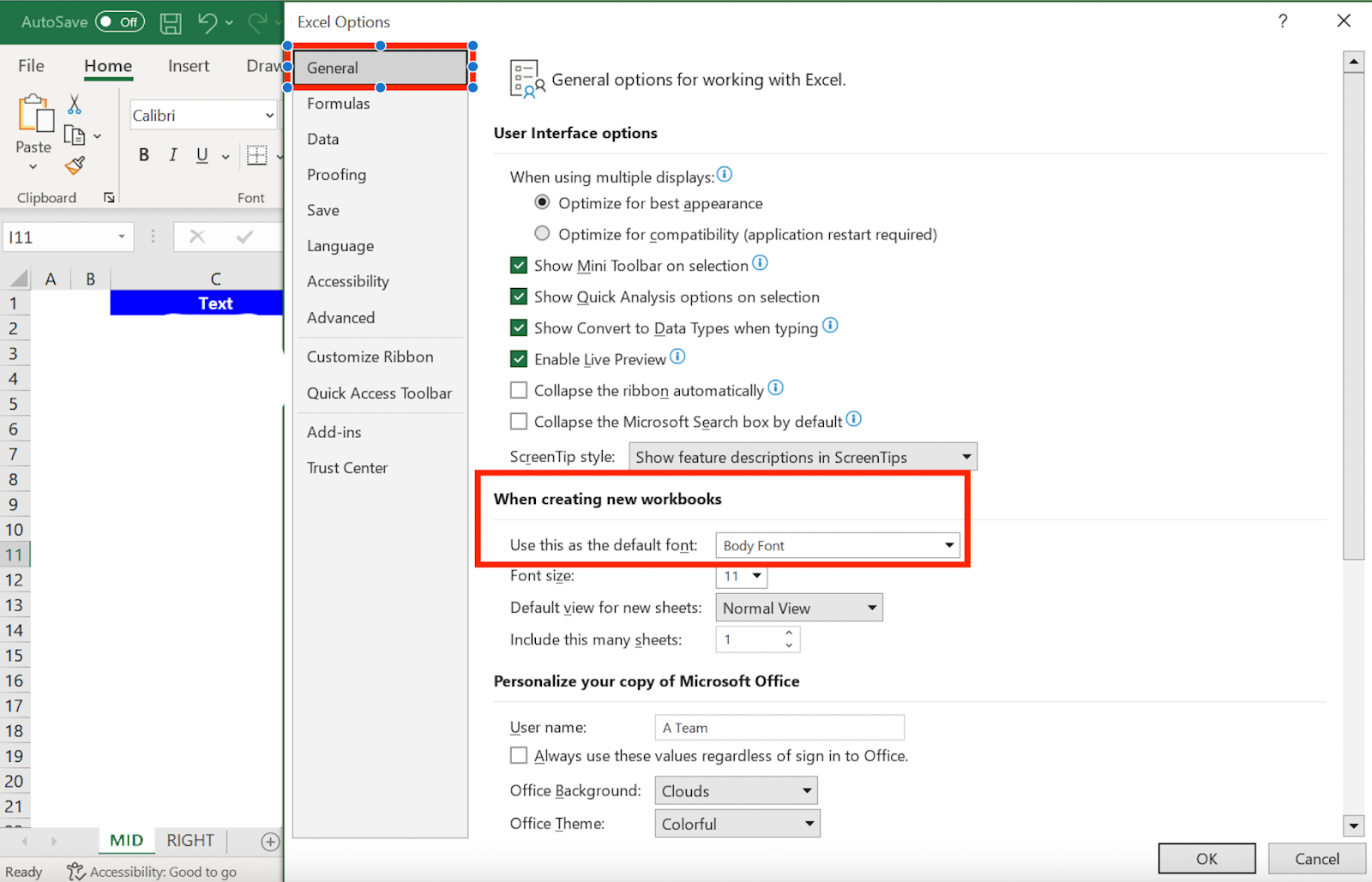Uncheck Show Quick Analysis options on selection

click(519, 297)
